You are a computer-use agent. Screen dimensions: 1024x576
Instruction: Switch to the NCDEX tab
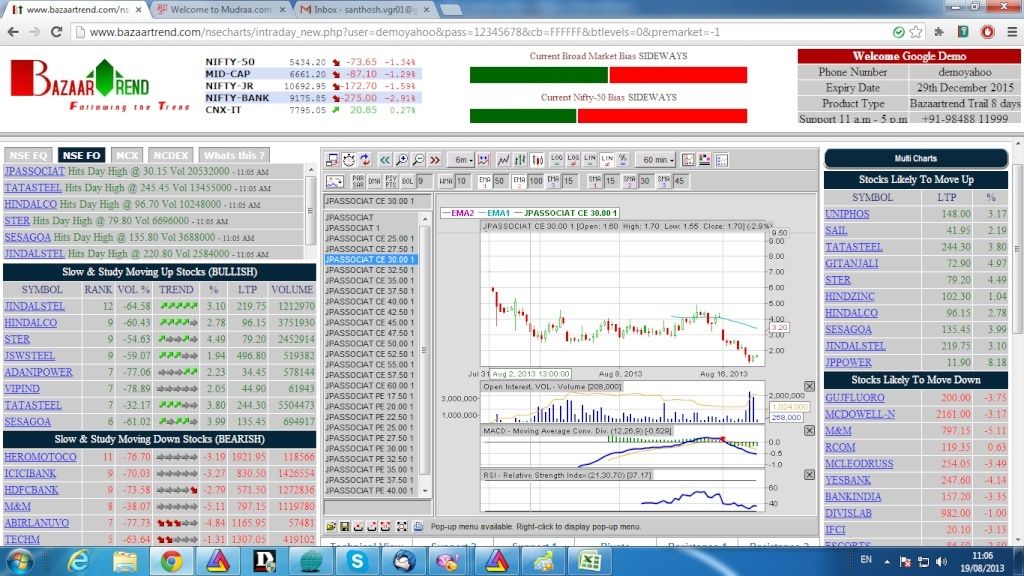[x=170, y=155]
